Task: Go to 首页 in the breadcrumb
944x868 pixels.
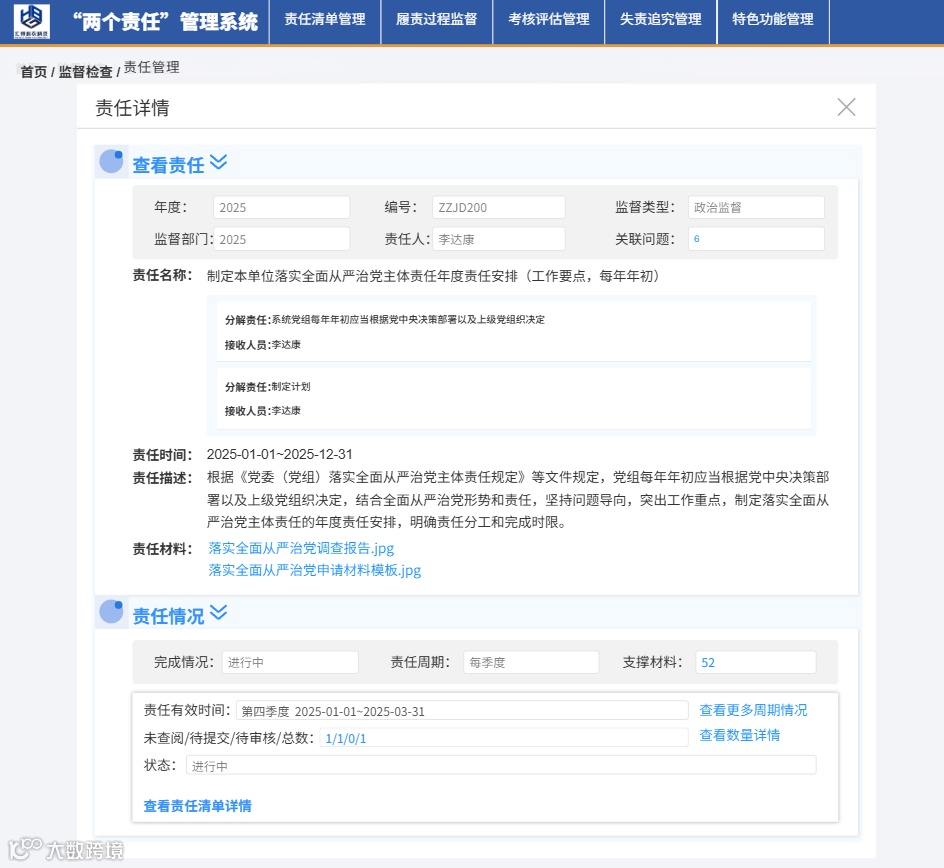Action: [x=34, y=72]
